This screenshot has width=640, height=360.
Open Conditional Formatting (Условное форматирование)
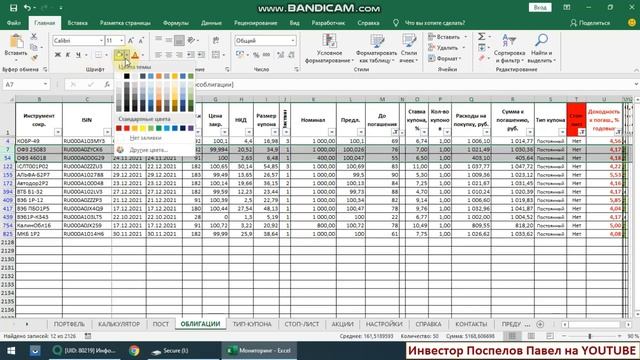click(329, 49)
